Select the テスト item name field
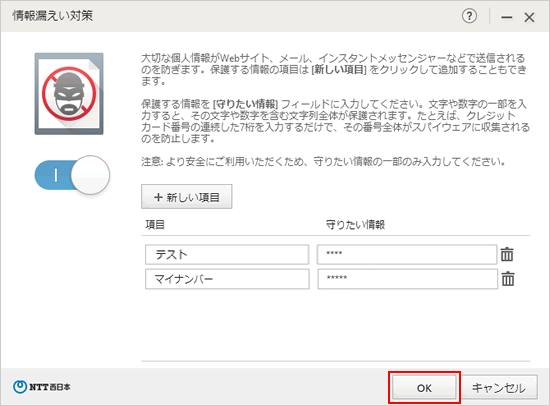 (x=227, y=254)
